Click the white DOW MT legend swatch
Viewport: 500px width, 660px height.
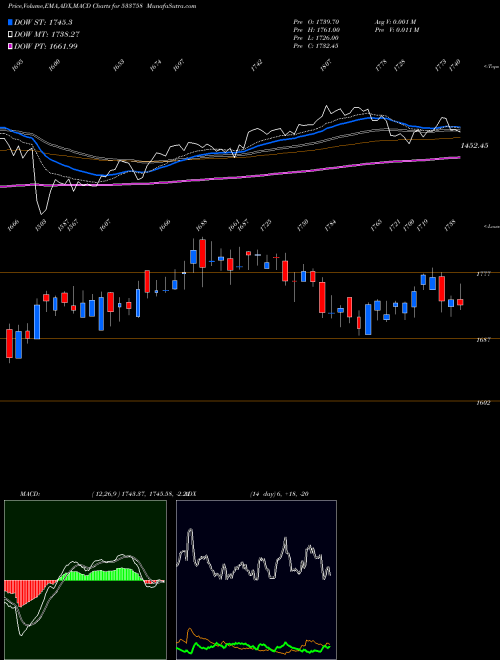(10, 35)
